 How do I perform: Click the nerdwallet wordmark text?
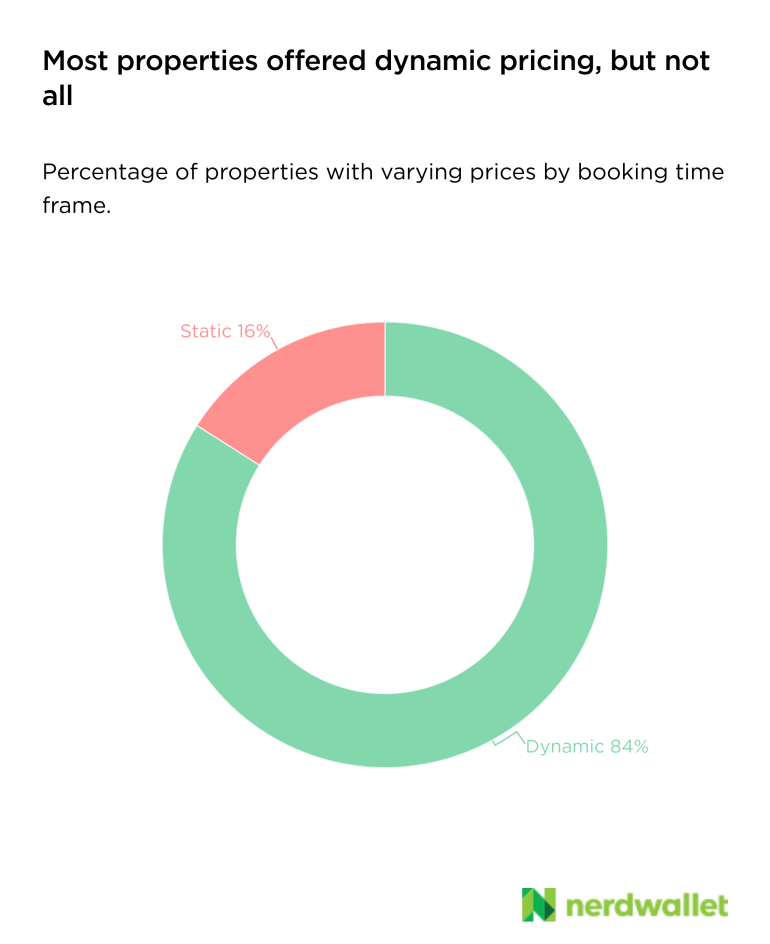pyautogui.click(x=647, y=905)
